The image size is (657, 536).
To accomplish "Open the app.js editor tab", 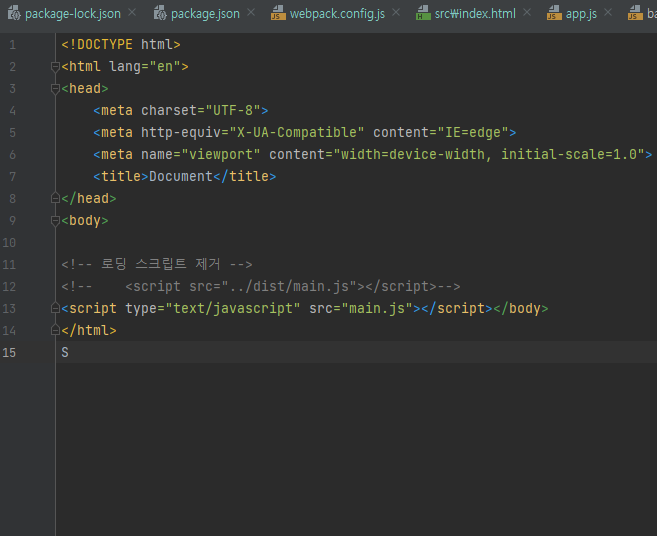I will click(x=581, y=14).
